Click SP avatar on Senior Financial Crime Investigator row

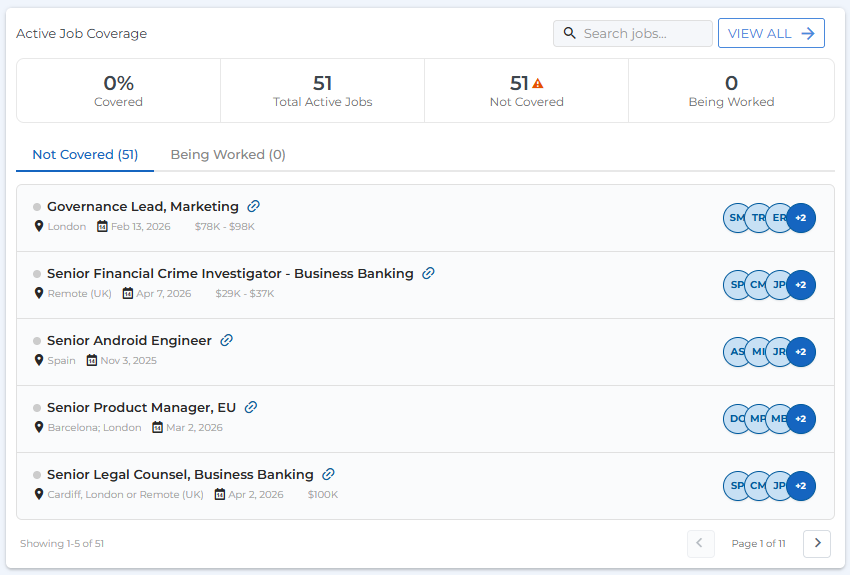(x=734, y=285)
